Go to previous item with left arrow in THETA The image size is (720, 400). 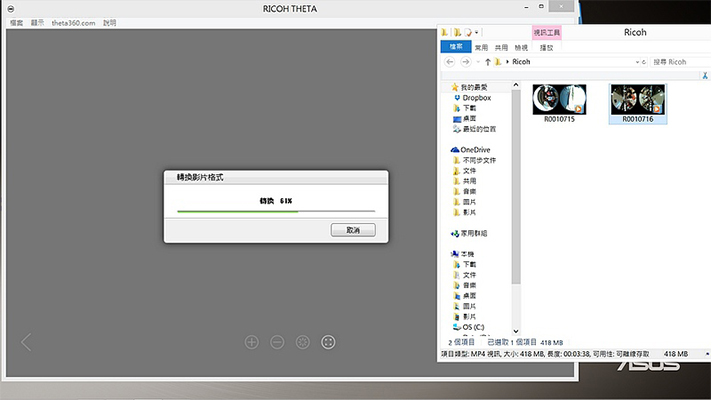tap(26, 342)
